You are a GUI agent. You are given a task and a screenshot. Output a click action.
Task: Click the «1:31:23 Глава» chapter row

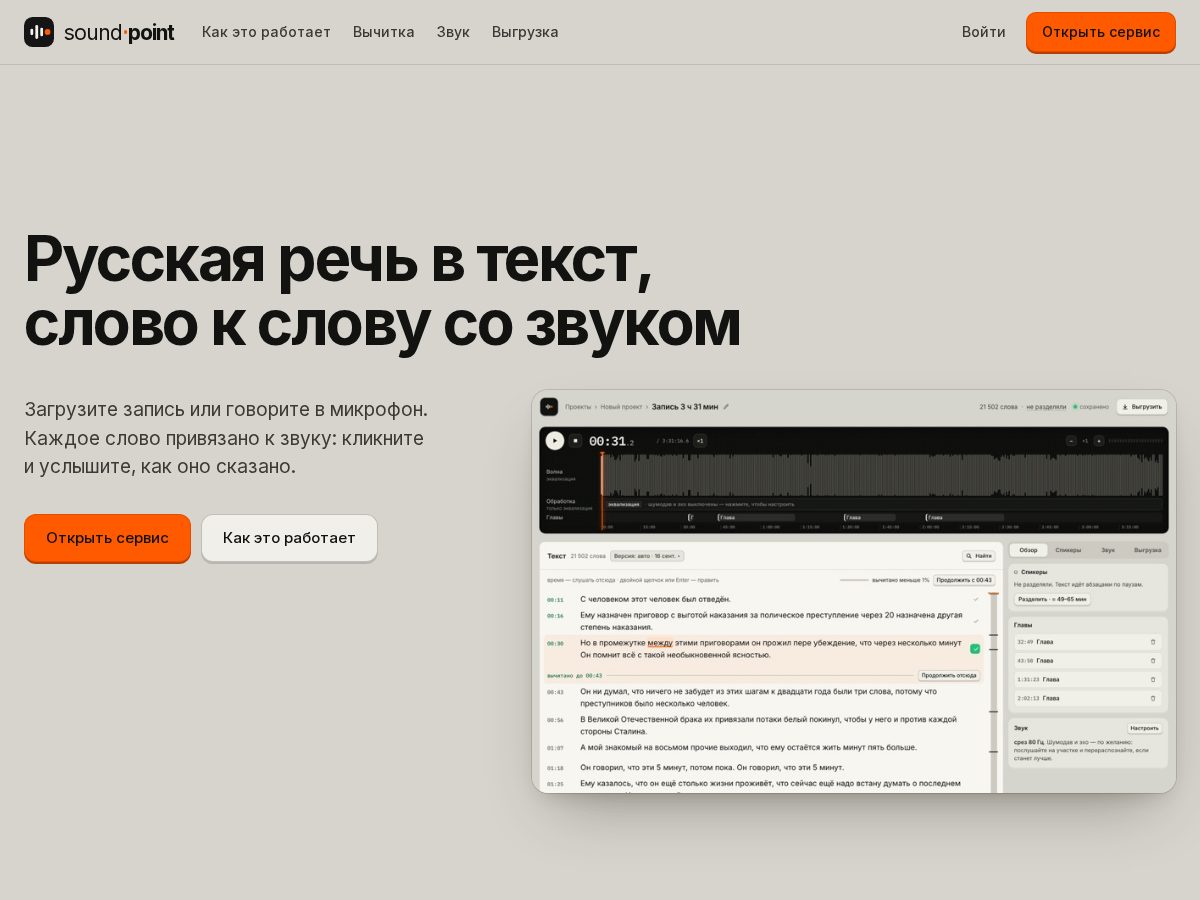point(1088,679)
